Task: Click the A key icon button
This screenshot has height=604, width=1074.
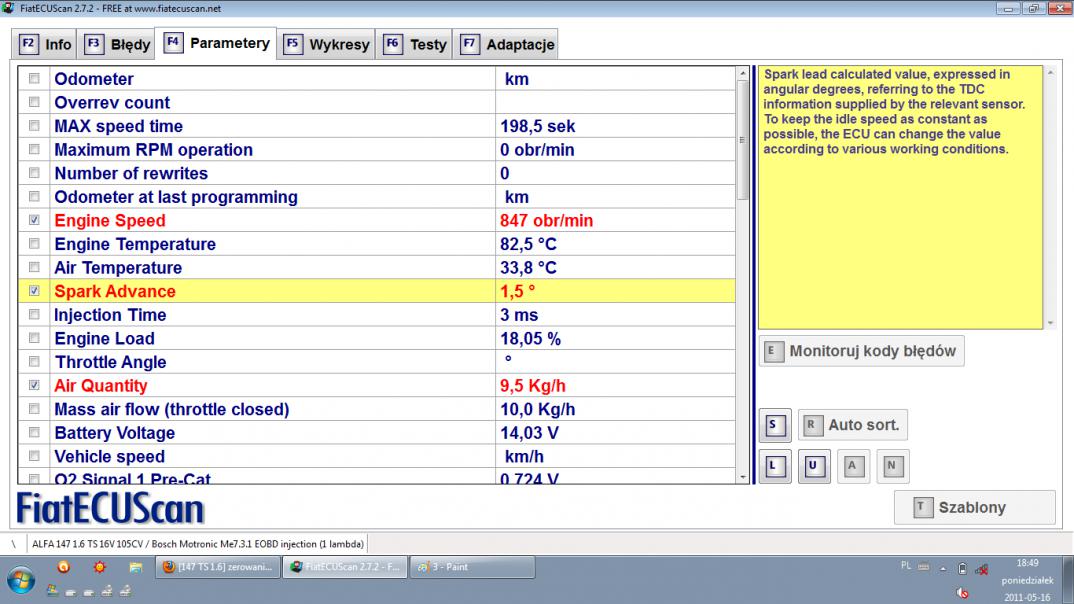Action: [x=853, y=466]
